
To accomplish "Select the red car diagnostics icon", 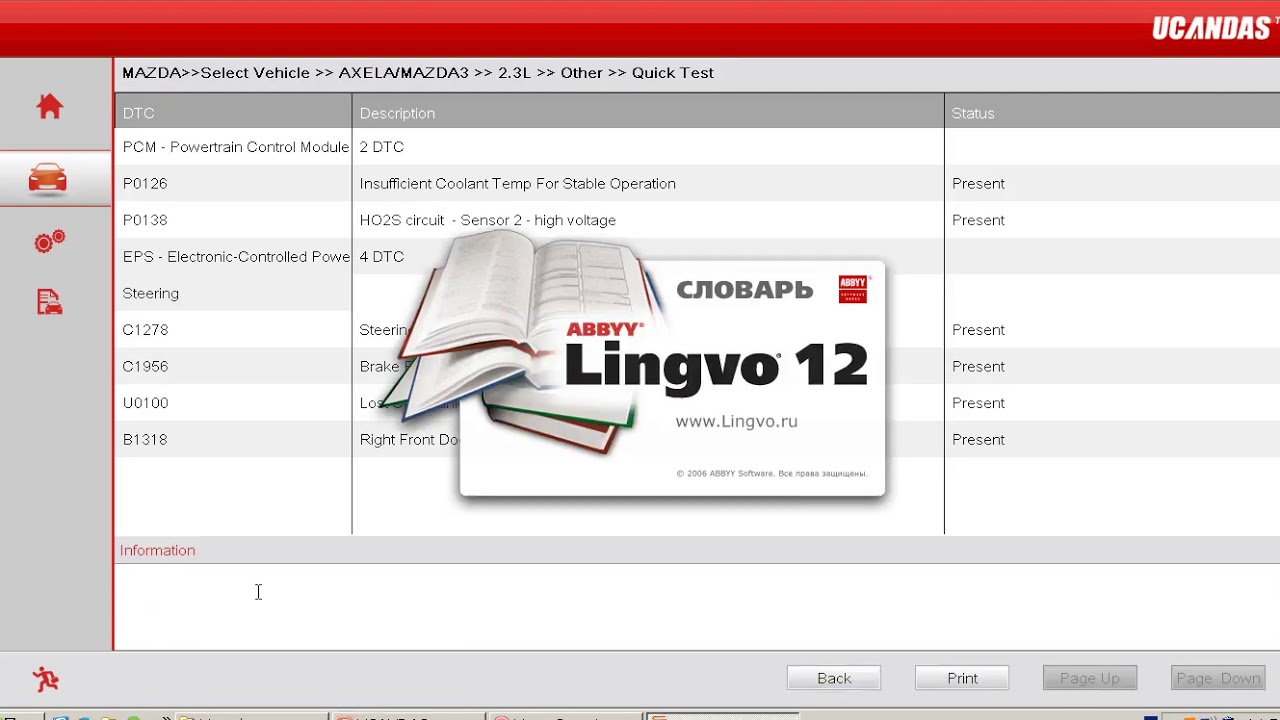I will pos(48,179).
